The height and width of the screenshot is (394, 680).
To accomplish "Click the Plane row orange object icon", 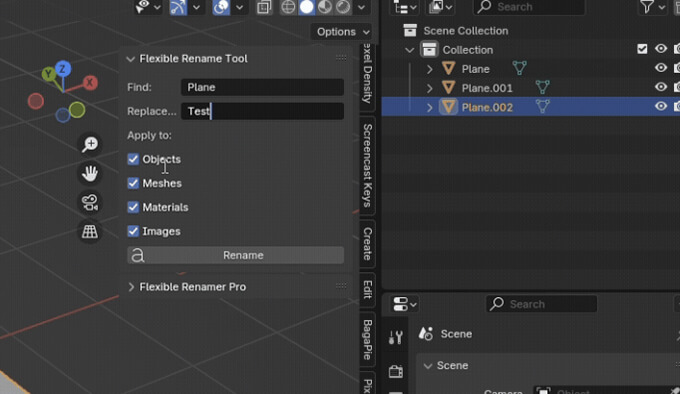I will click(448, 68).
